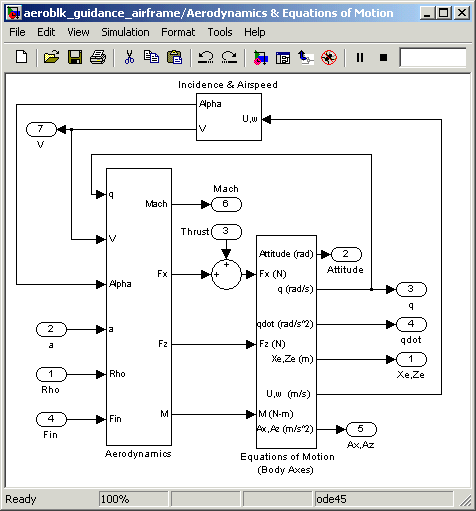Viewport: 476px width, 511px height.
Task: Select the Incidence & Airspeed block
Action: tap(229, 117)
